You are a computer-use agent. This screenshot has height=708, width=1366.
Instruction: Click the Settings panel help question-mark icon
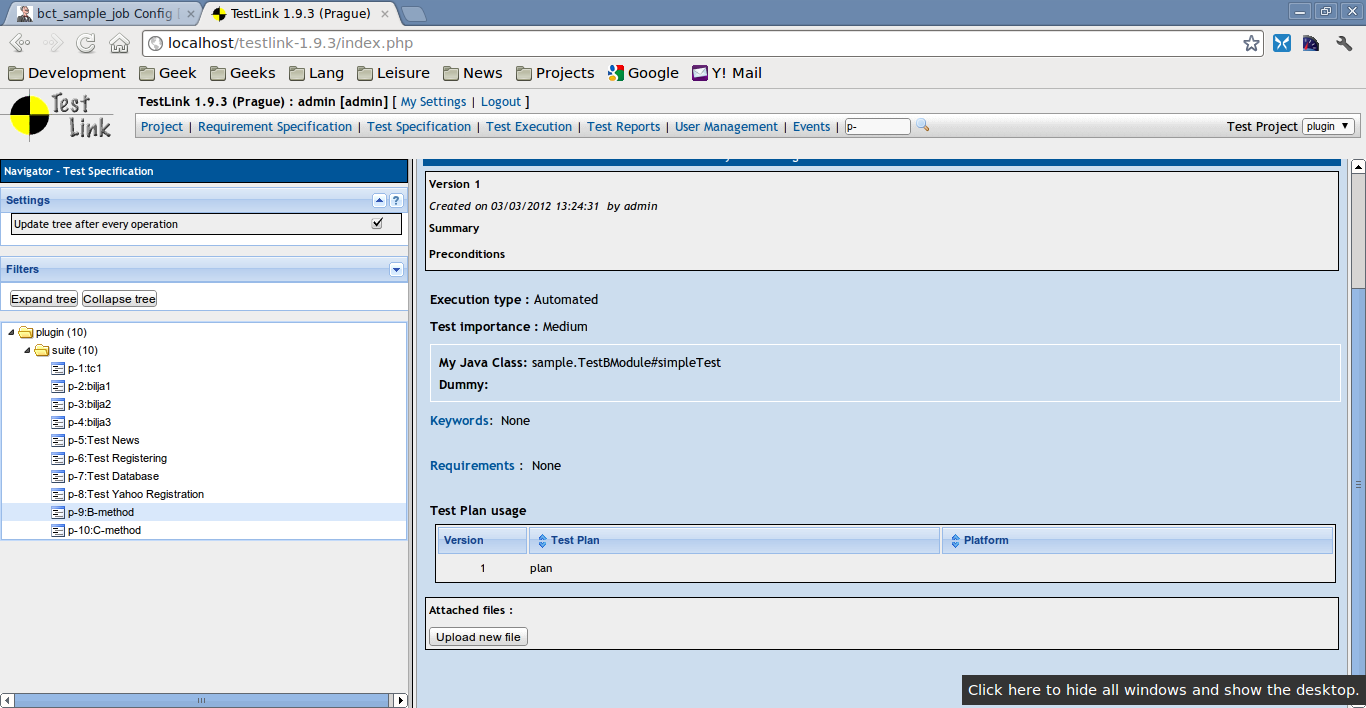[396, 200]
